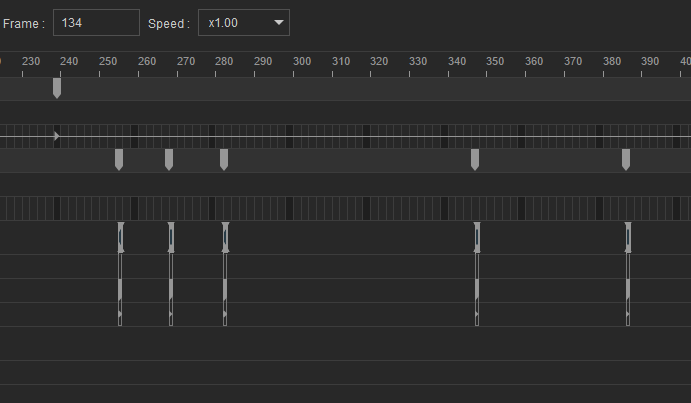Select keyframe bar below the frame 280 marker
Viewport: 691px width, 403px height.
pos(225,238)
